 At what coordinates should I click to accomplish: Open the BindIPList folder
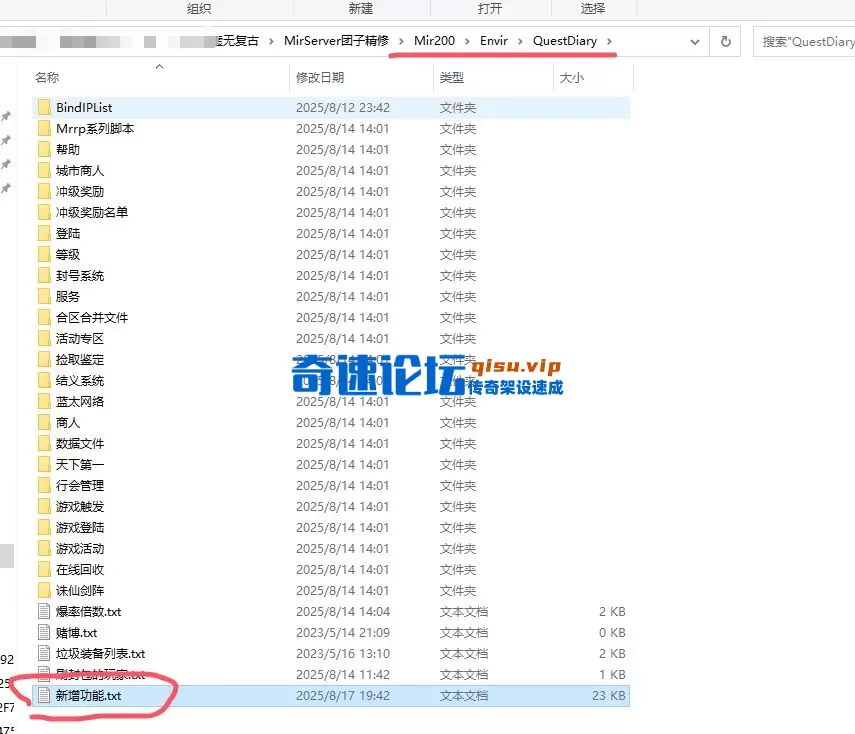tap(86, 107)
